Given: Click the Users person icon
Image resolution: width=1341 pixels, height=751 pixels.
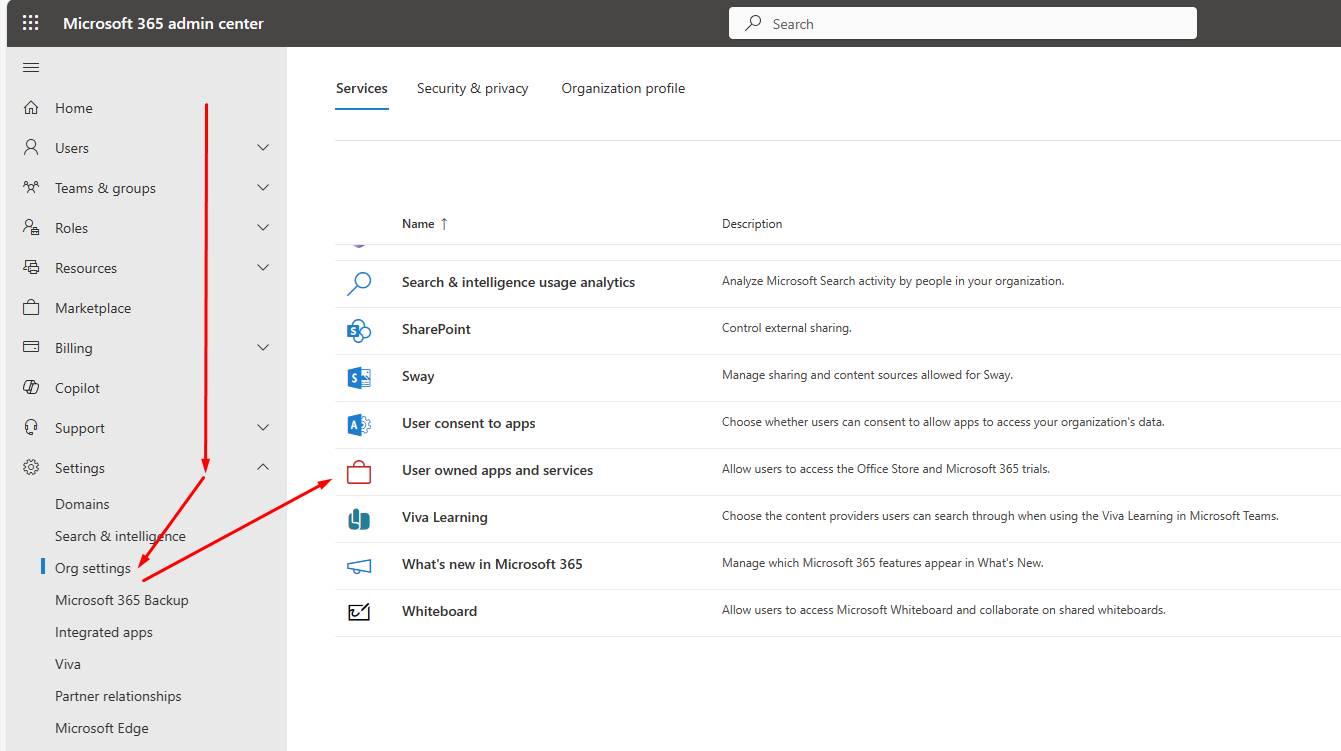Looking at the screenshot, I should (31, 148).
